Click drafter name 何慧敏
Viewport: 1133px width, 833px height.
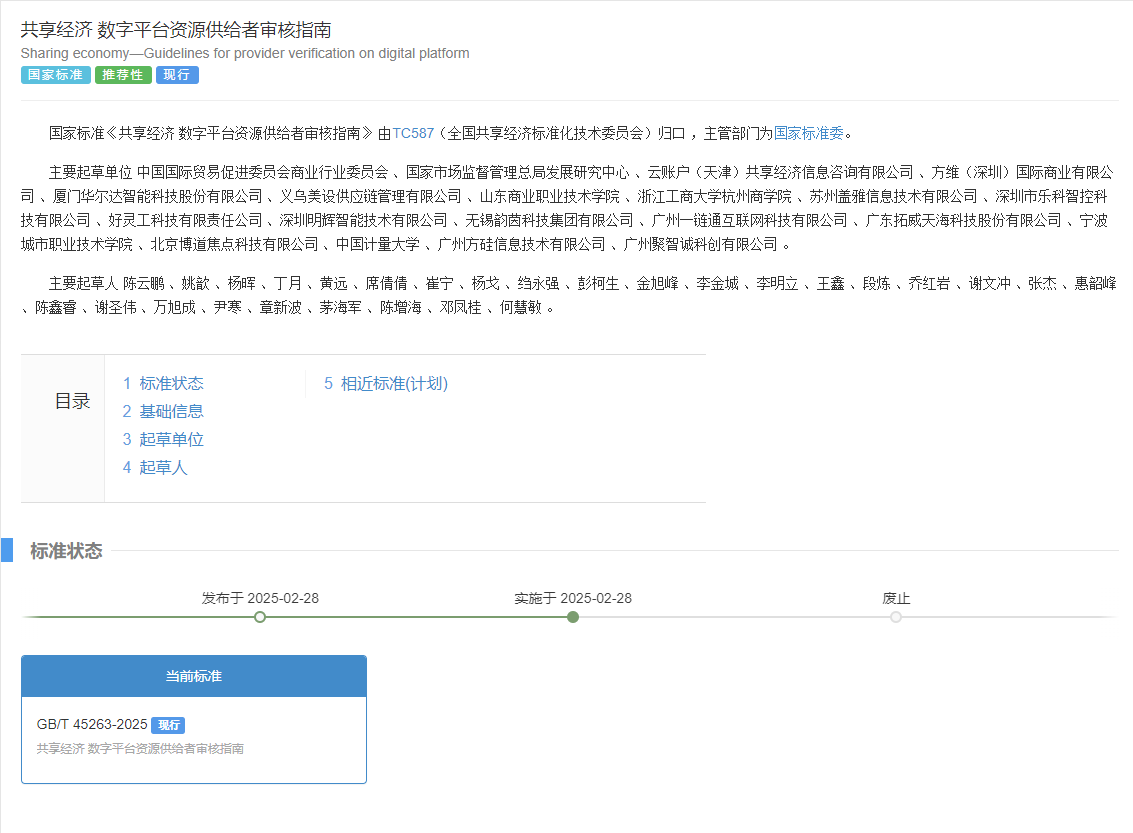[x=521, y=308]
